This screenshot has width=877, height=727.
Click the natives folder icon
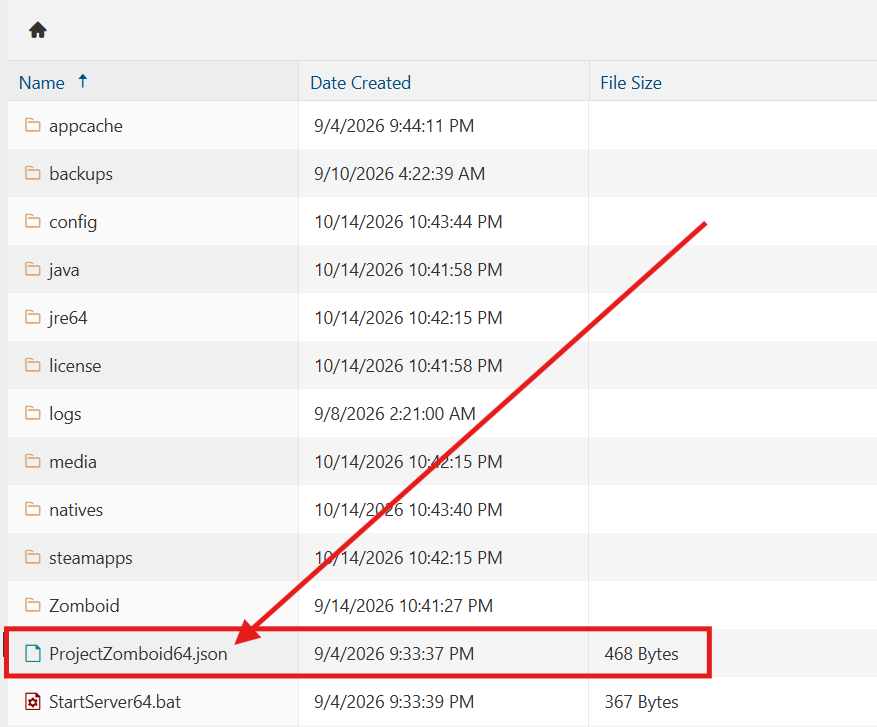pyautogui.click(x=32, y=509)
